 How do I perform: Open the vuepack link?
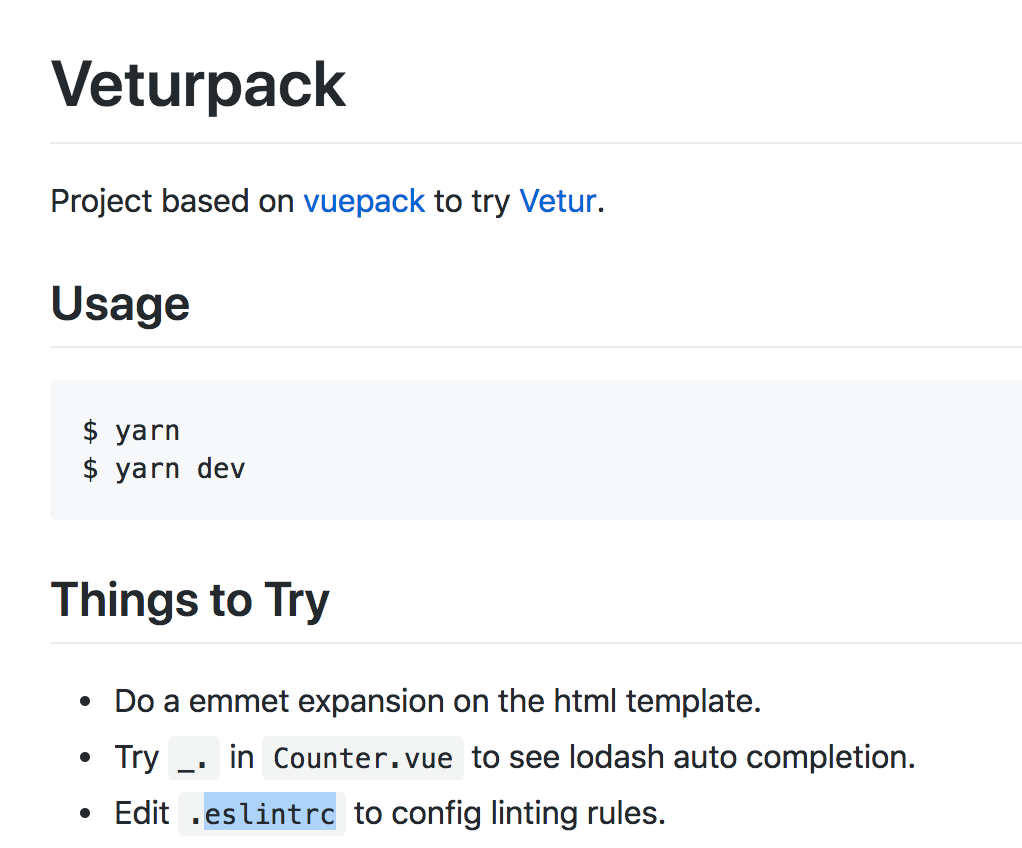(364, 201)
